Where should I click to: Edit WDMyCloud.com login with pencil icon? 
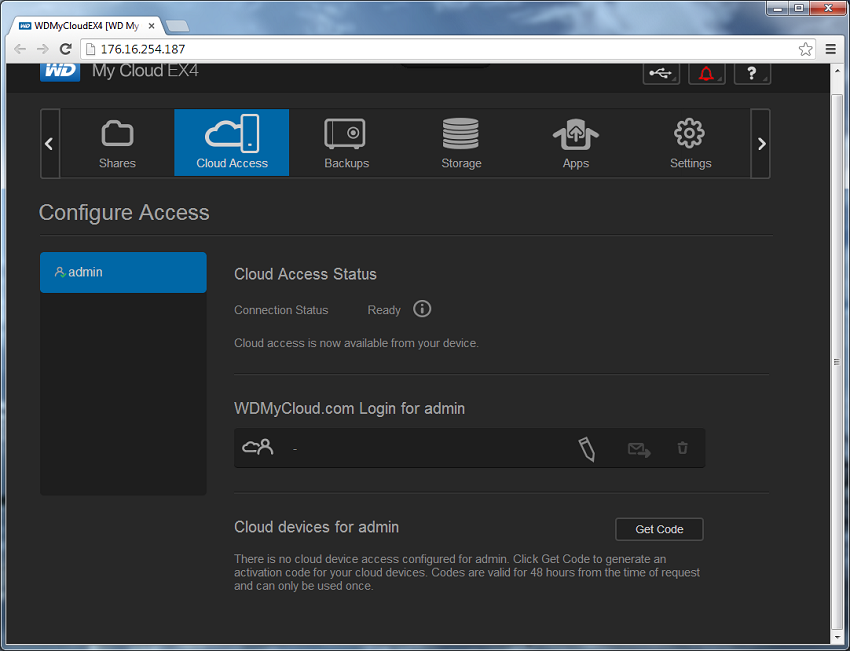pos(587,449)
